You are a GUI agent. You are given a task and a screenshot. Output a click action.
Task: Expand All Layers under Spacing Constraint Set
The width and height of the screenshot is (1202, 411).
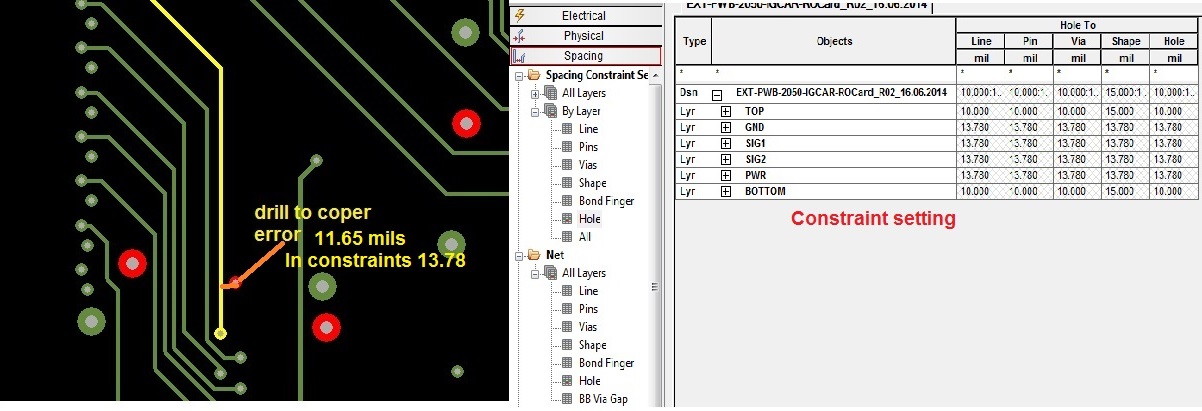535,94
